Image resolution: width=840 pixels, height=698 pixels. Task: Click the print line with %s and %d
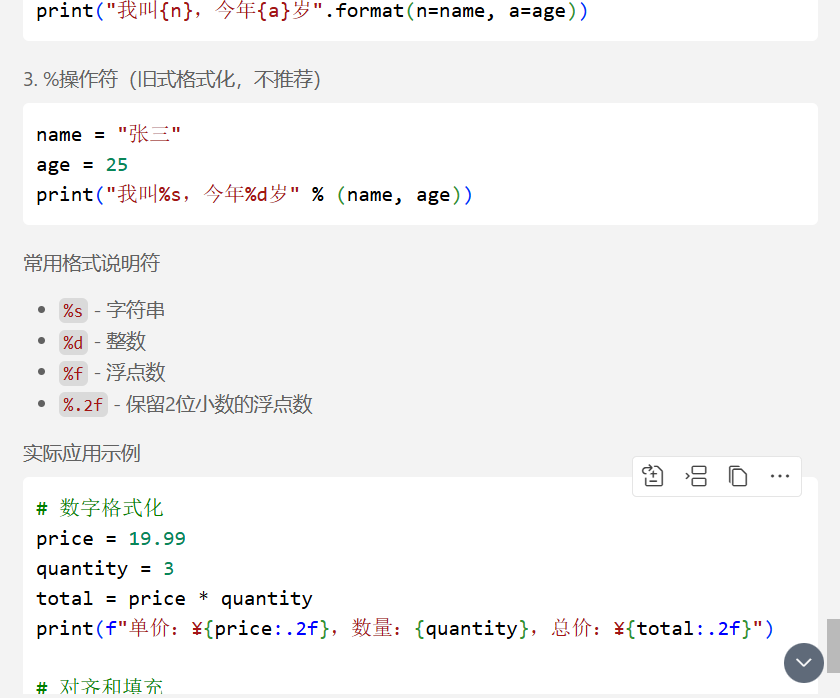[x=254, y=194]
